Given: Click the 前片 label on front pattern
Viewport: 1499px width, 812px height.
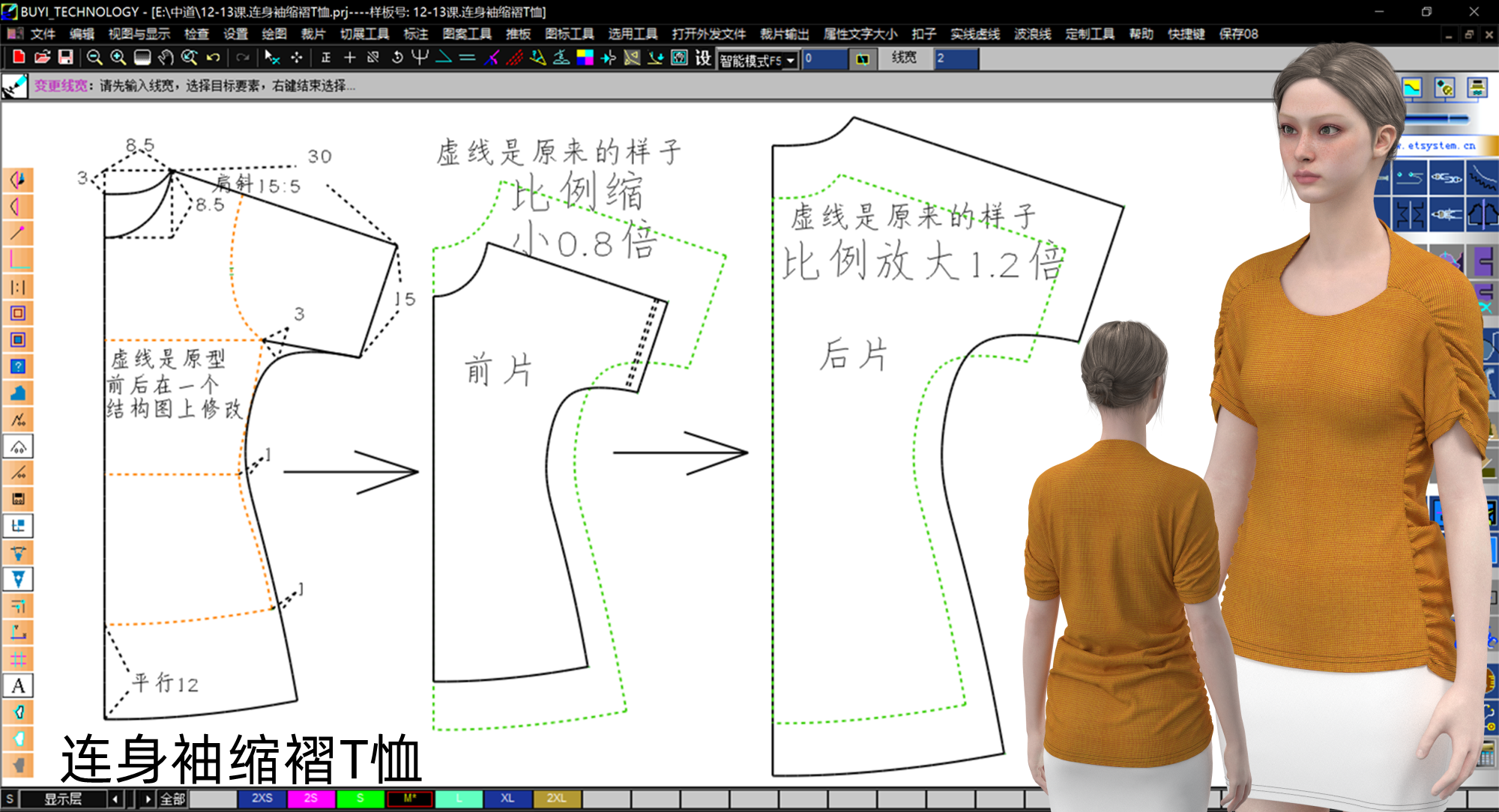Looking at the screenshot, I should coord(498,370).
